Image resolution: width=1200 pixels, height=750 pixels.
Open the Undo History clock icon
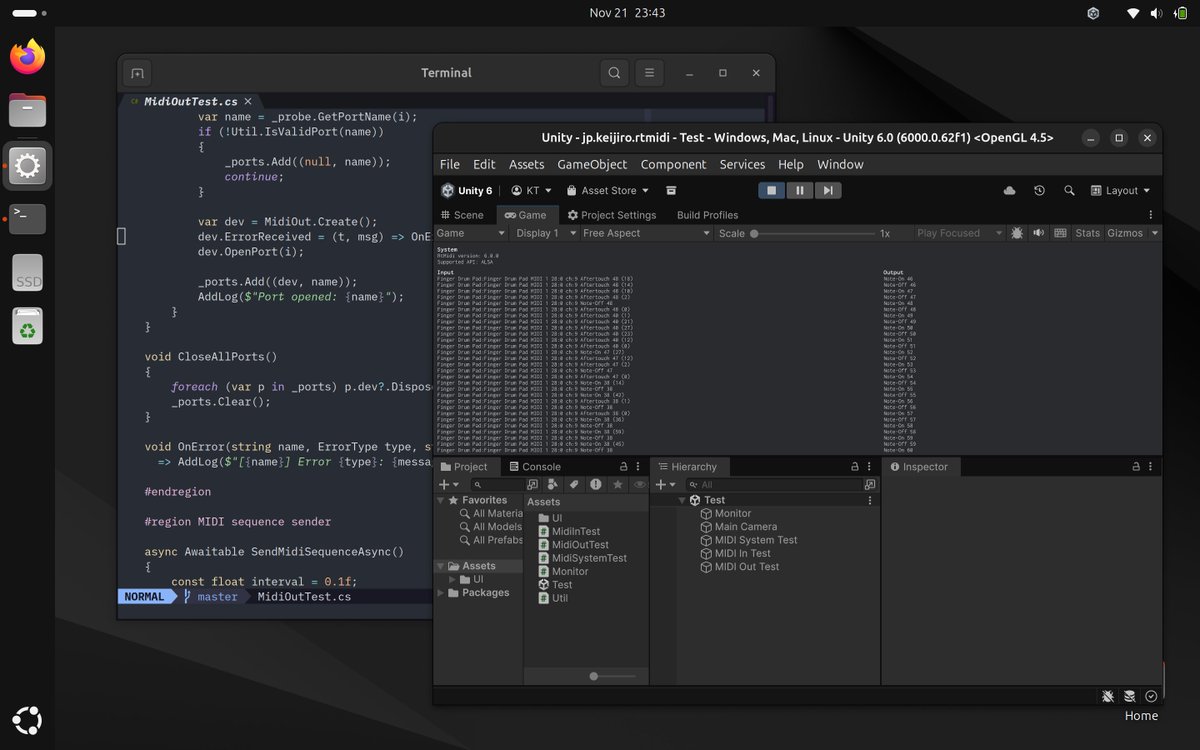pyautogui.click(x=1039, y=190)
